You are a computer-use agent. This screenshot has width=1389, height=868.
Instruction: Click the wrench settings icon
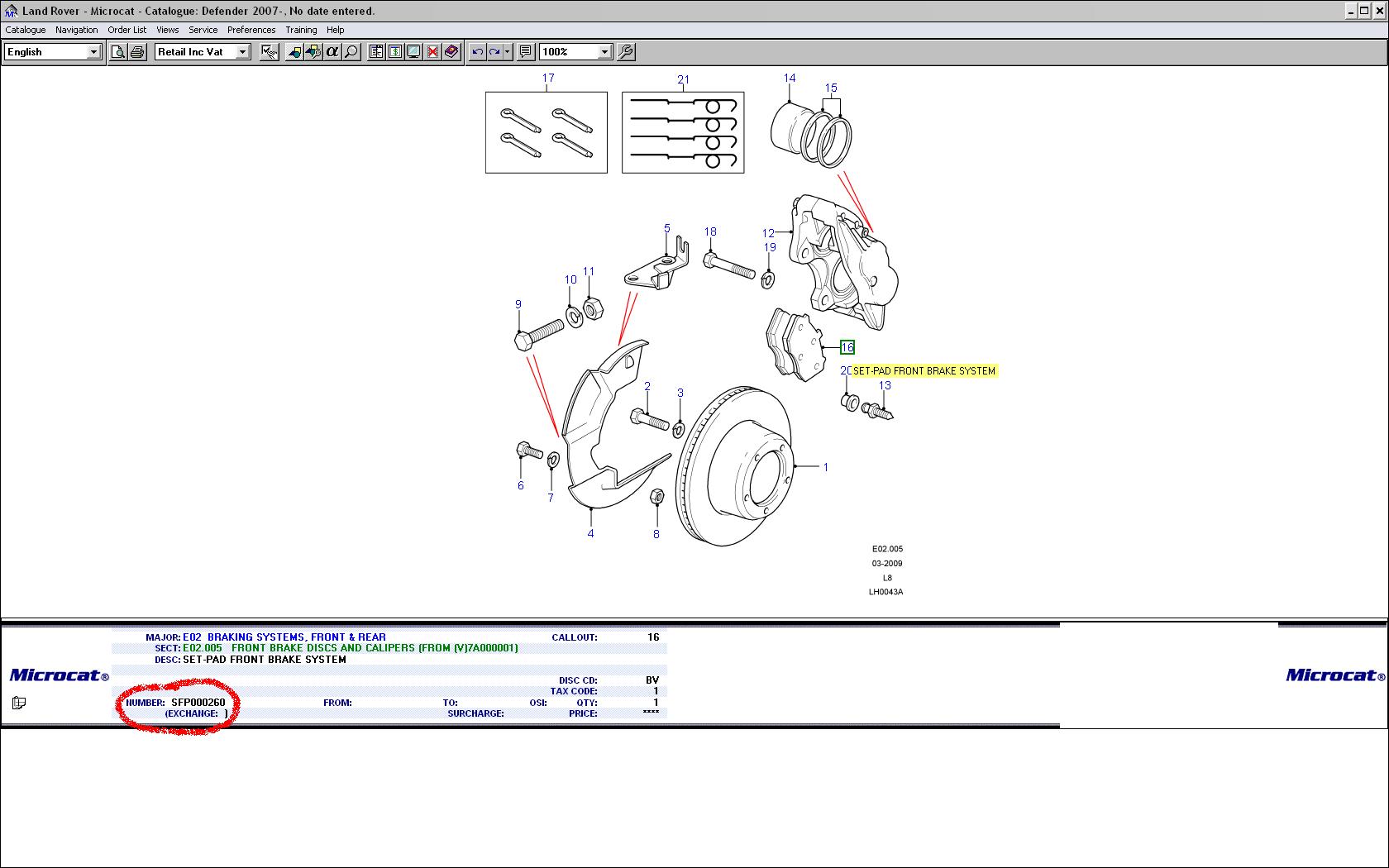(626, 52)
